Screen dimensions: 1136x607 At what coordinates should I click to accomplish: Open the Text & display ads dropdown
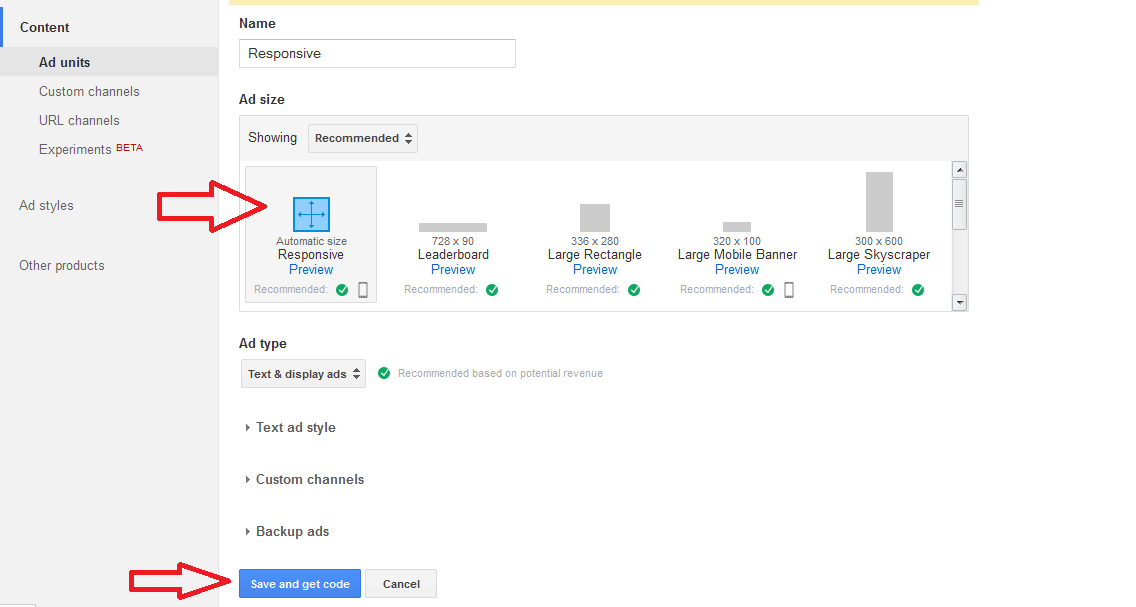pos(304,374)
